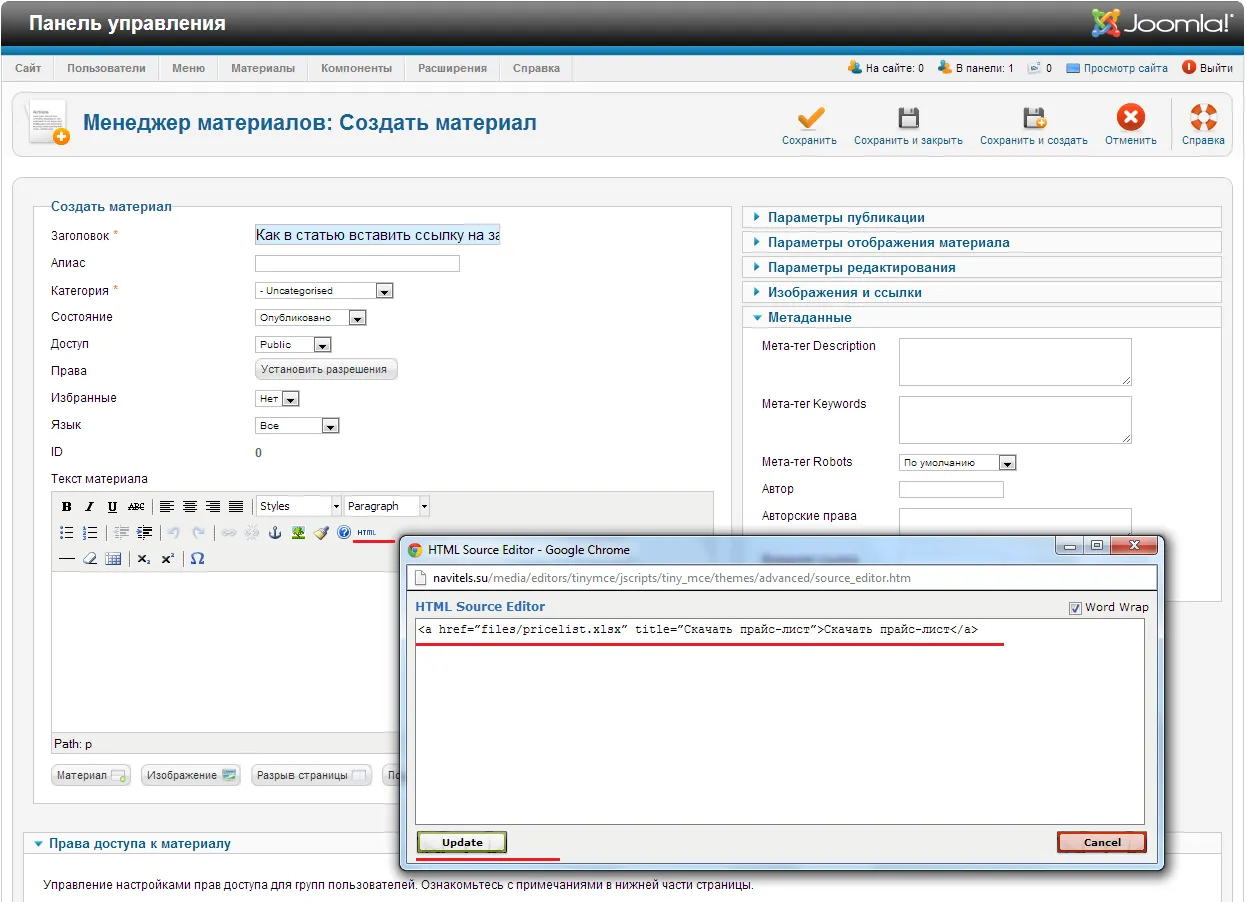This screenshot has width=1246, height=902.
Task: Open the Styles dropdown in editor
Action: tap(298, 507)
